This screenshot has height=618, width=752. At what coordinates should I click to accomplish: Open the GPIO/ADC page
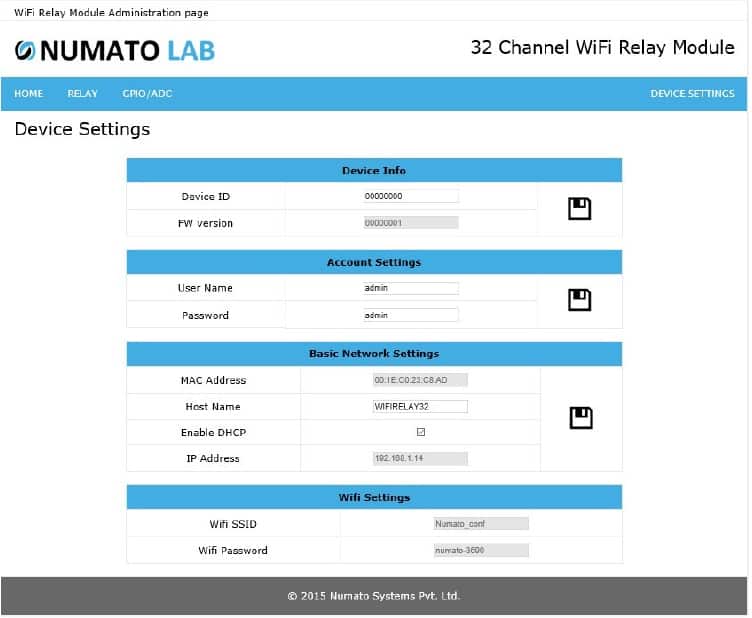tap(147, 94)
